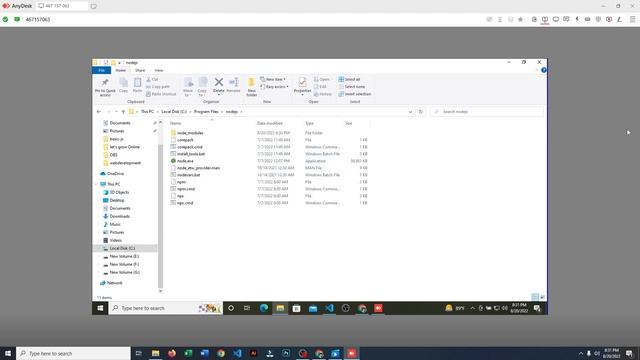The width and height of the screenshot is (640, 360).
Task: Open Visual Studio Code on remote taskbar
Action: (329, 308)
